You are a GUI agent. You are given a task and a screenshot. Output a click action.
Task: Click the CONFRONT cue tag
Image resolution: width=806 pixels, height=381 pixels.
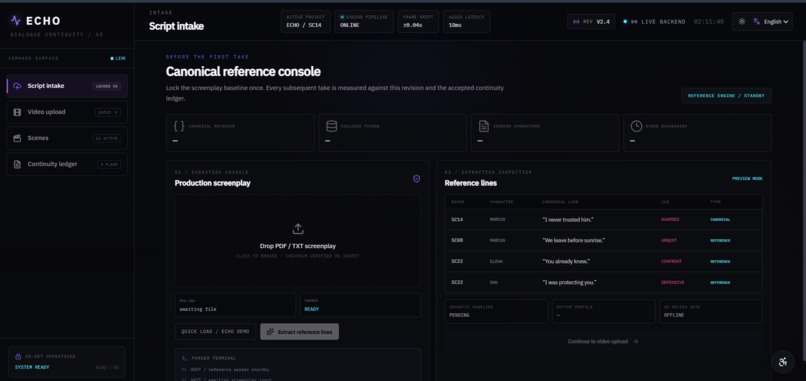(671, 262)
